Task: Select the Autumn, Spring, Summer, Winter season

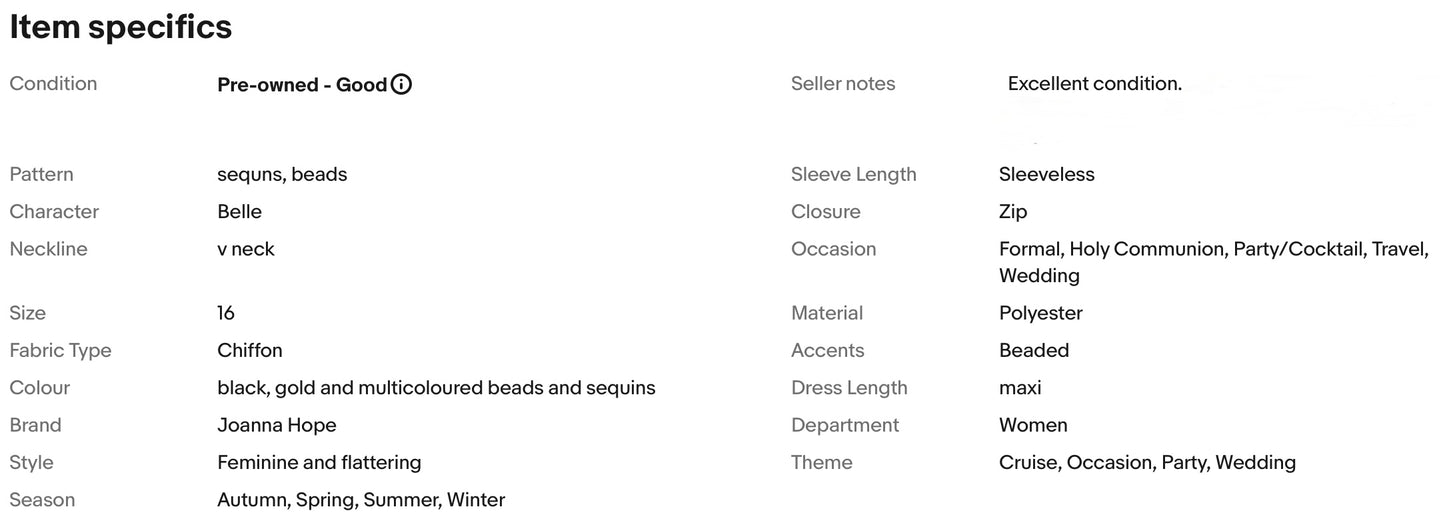Action: 361,500
